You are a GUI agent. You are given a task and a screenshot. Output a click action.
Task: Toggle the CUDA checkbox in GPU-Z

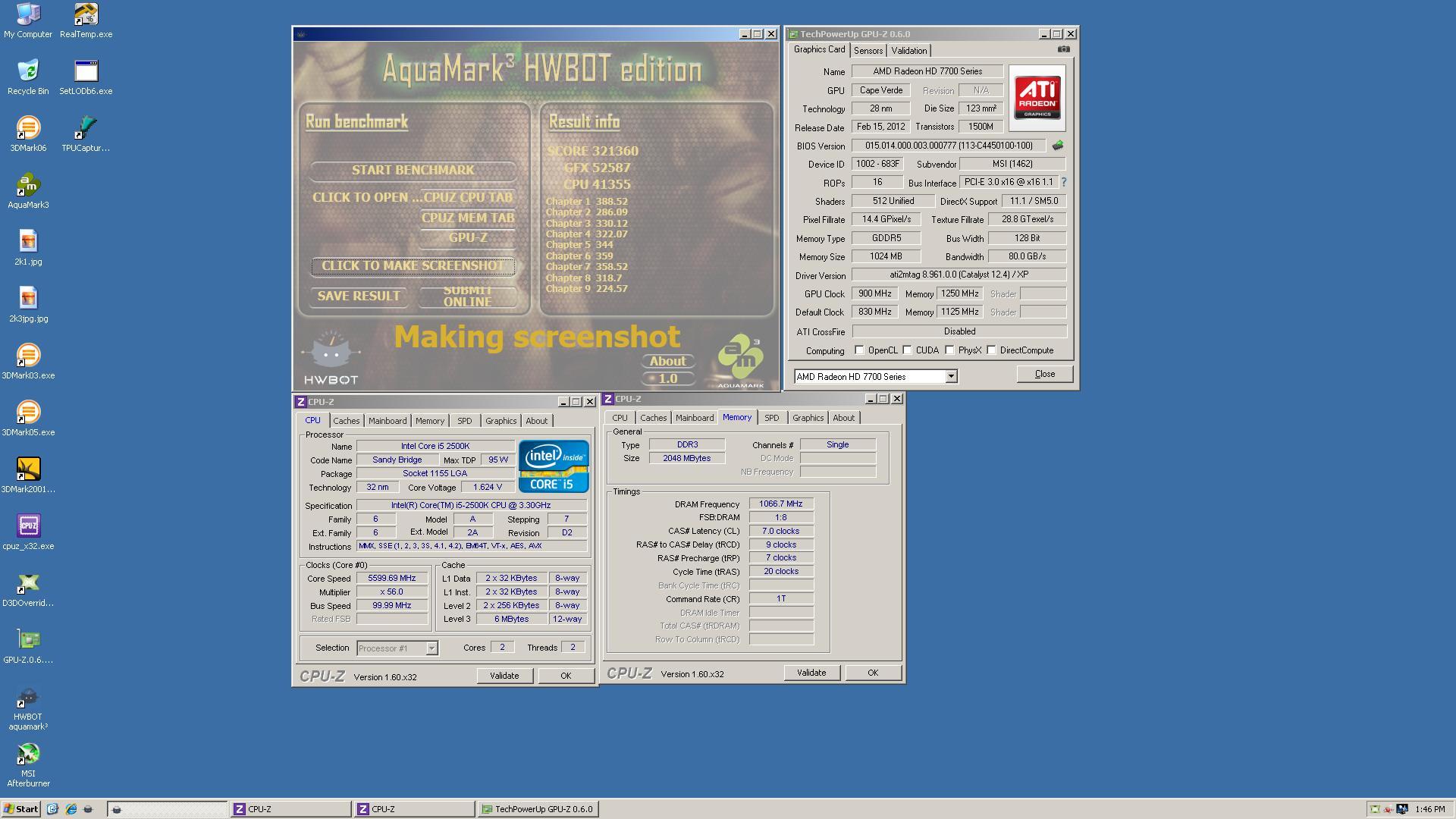click(907, 350)
